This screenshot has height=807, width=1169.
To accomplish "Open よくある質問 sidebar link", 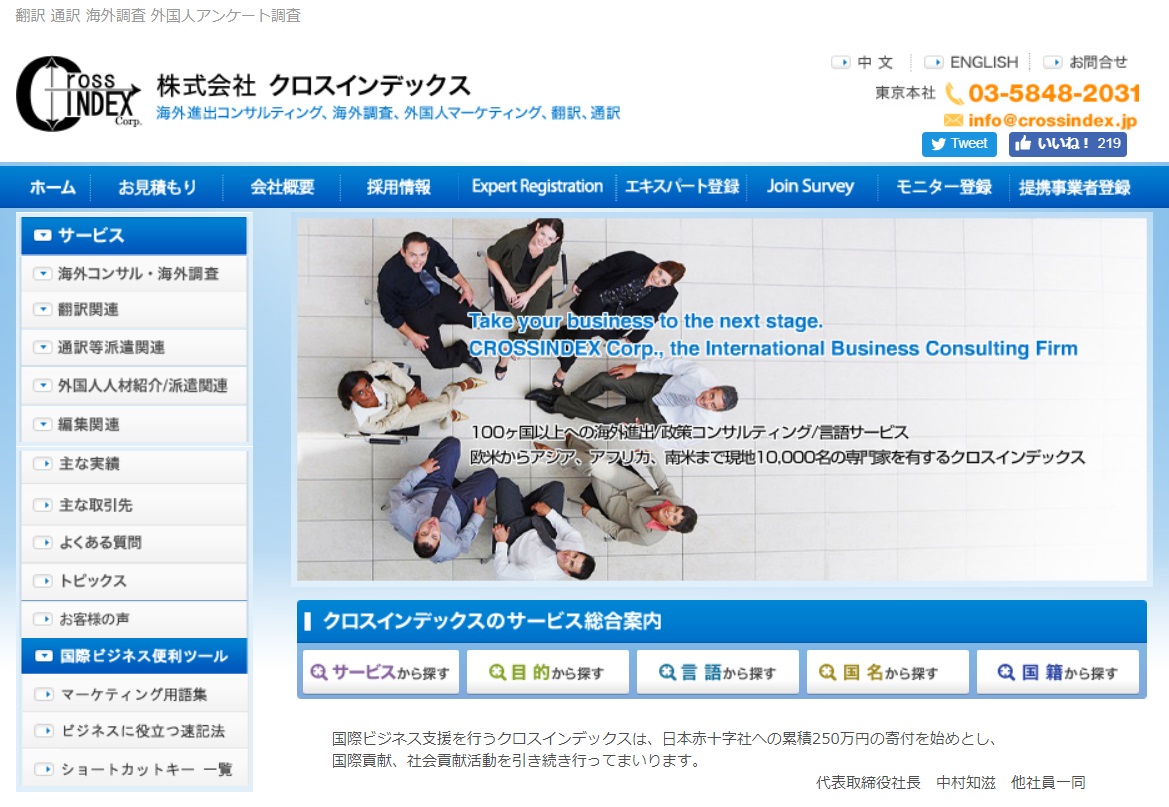I will (x=134, y=543).
